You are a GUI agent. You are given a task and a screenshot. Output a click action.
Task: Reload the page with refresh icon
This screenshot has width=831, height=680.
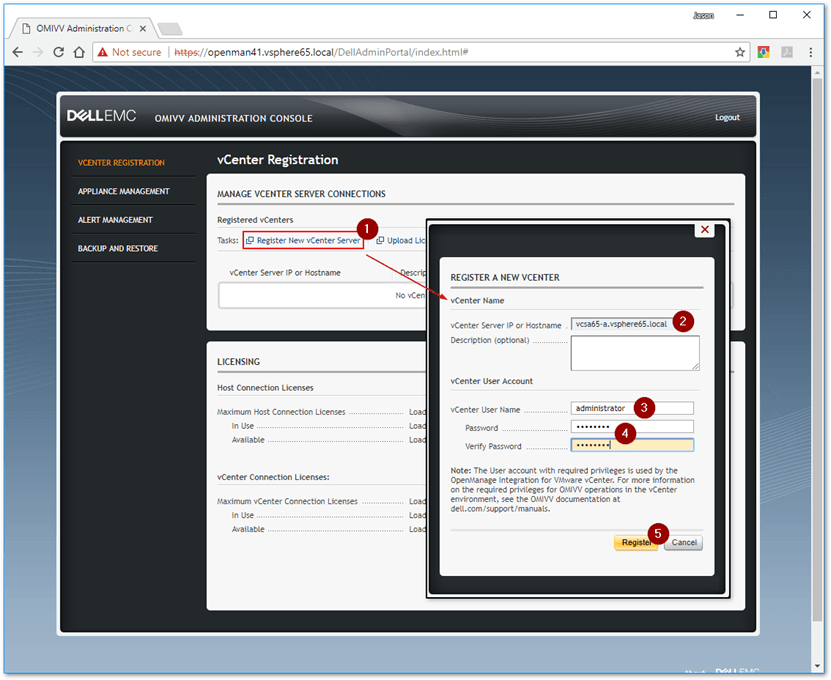point(59,52)
